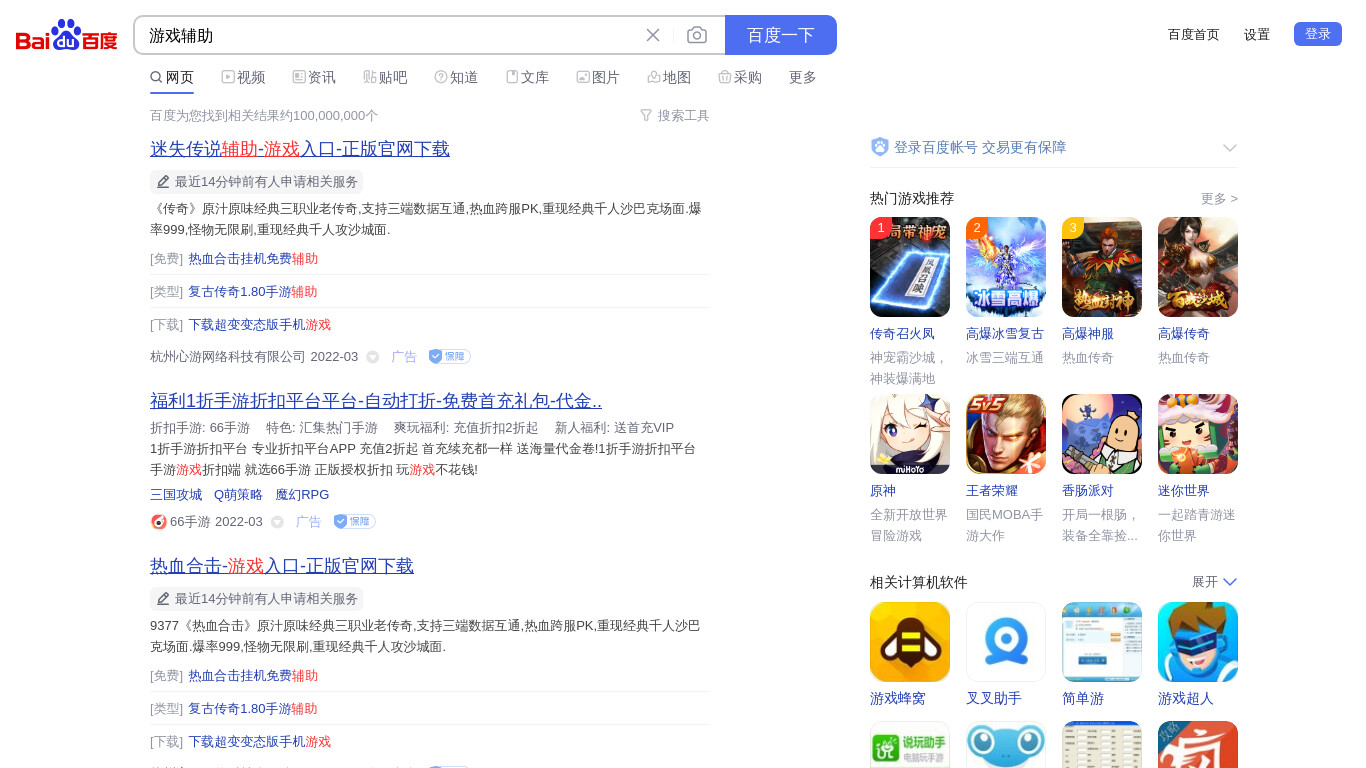Open 设置 menu
Screen dimensions: 1366x768
(1257, 34)
